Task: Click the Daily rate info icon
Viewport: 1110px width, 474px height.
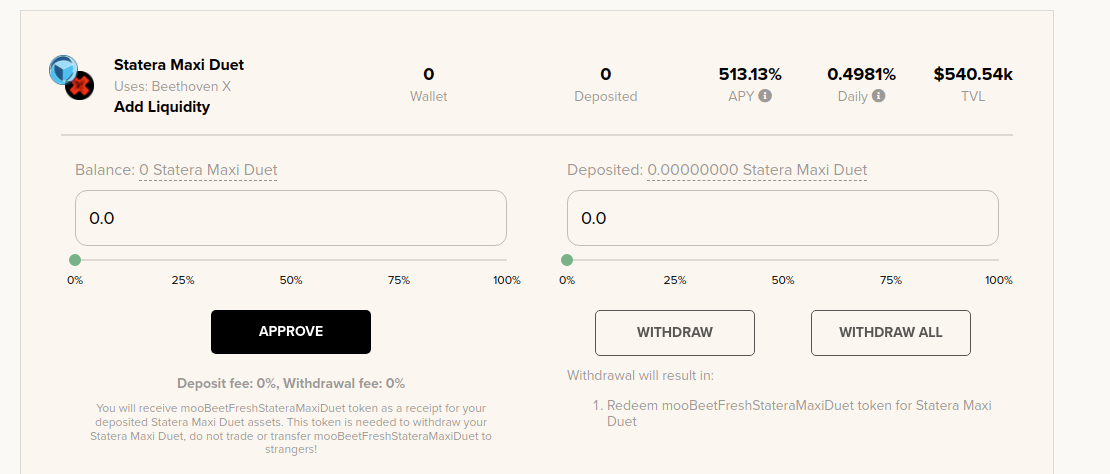Action: 879,96
